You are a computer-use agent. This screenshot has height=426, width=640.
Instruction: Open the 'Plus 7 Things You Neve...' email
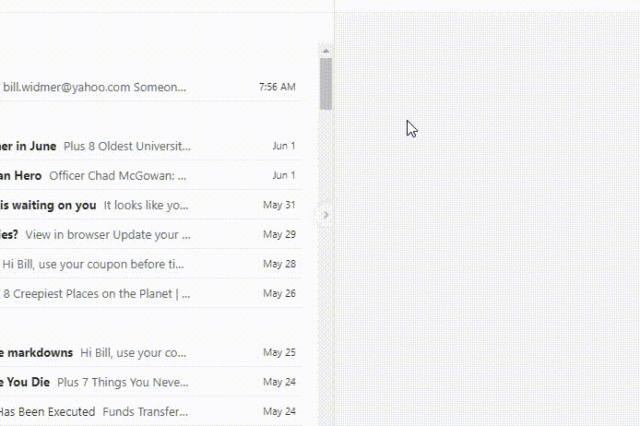coord(122,382)
